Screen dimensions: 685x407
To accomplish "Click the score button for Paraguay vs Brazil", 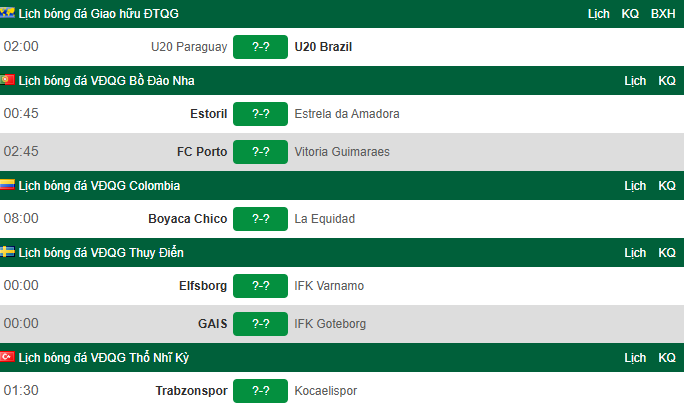I will coord(260,47).
